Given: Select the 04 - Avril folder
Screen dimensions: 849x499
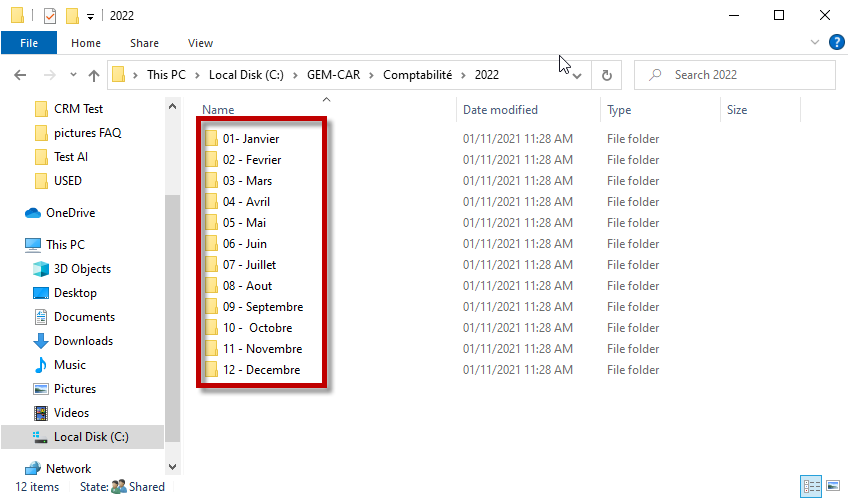Looking at the screenshot, I should 246,202.
